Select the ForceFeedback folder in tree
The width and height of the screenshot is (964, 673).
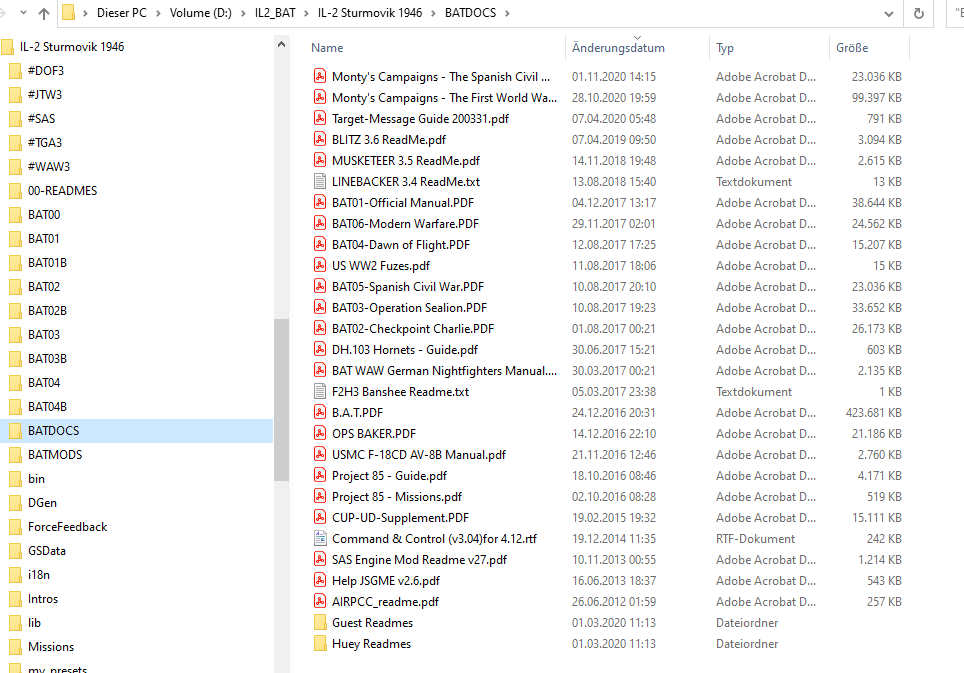click(x=68, y=527)
